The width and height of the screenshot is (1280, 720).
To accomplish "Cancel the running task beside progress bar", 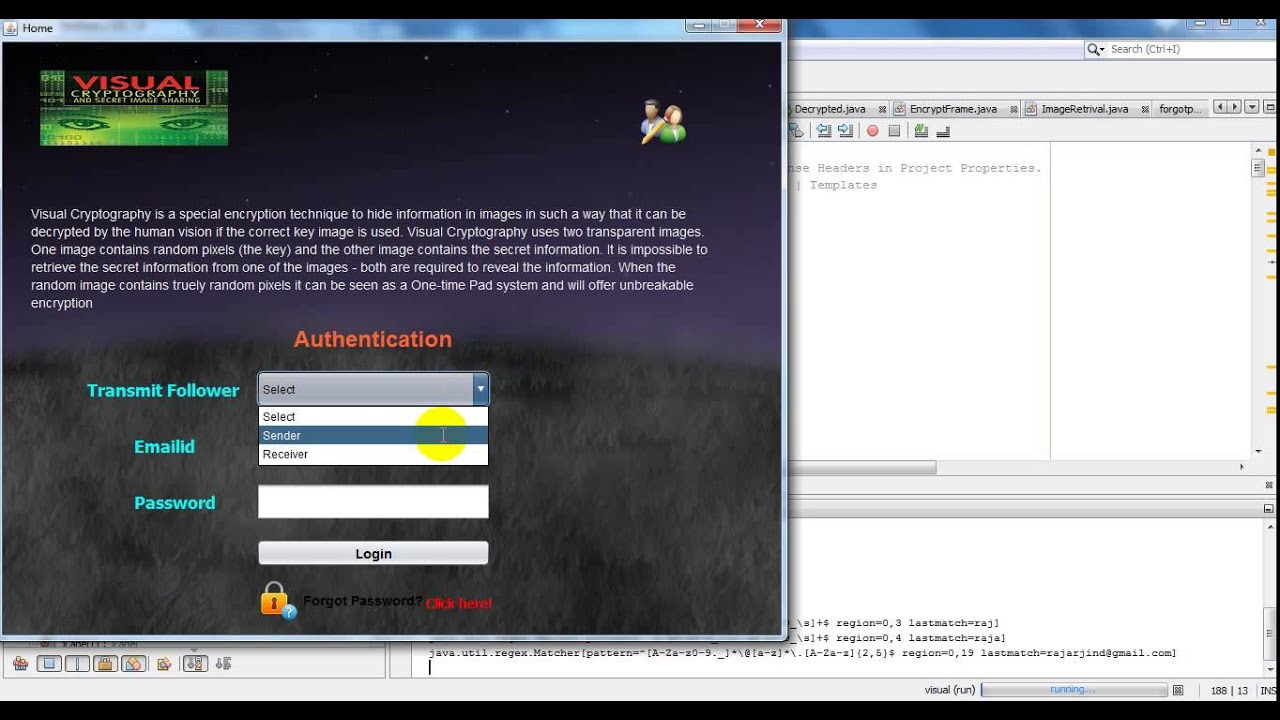I will (x=1178, y=690).
